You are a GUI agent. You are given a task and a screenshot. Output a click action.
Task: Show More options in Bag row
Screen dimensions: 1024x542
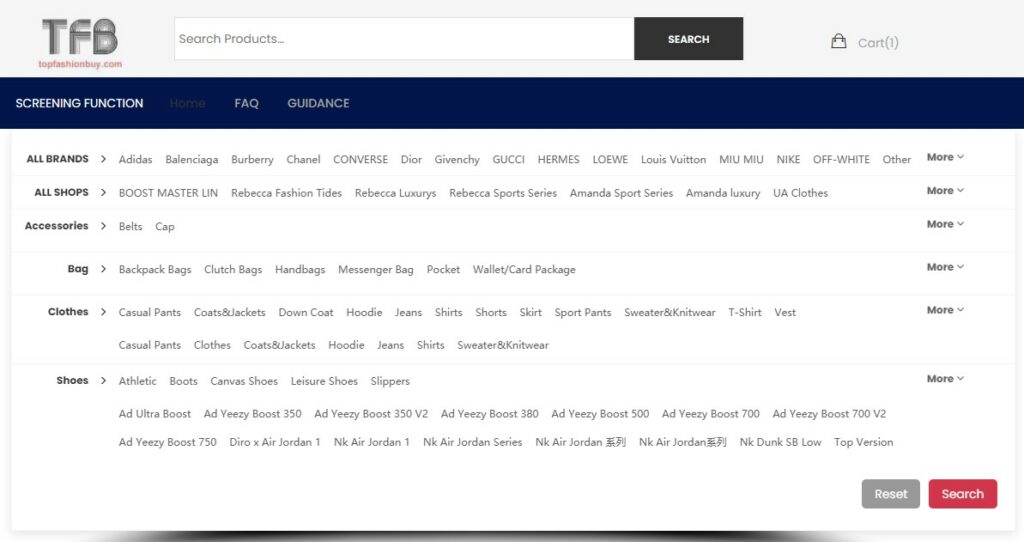(x=945, y=266)
